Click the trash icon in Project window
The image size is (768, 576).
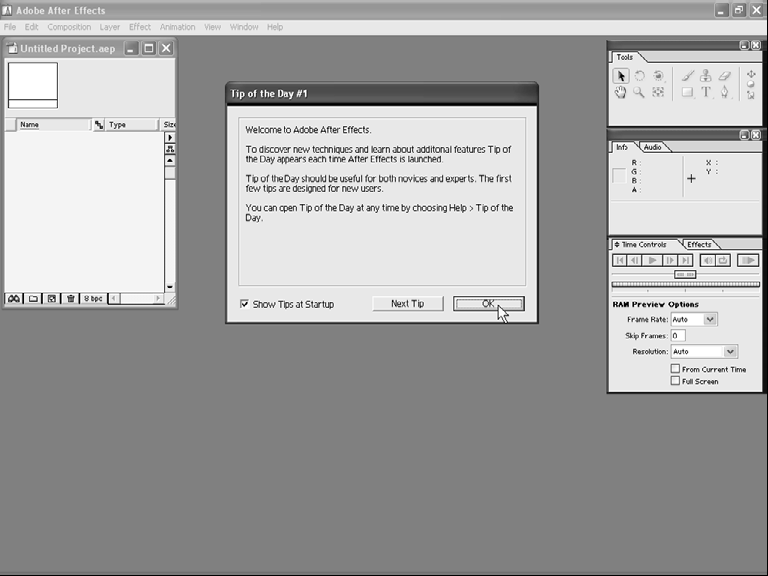click(70, 298)
